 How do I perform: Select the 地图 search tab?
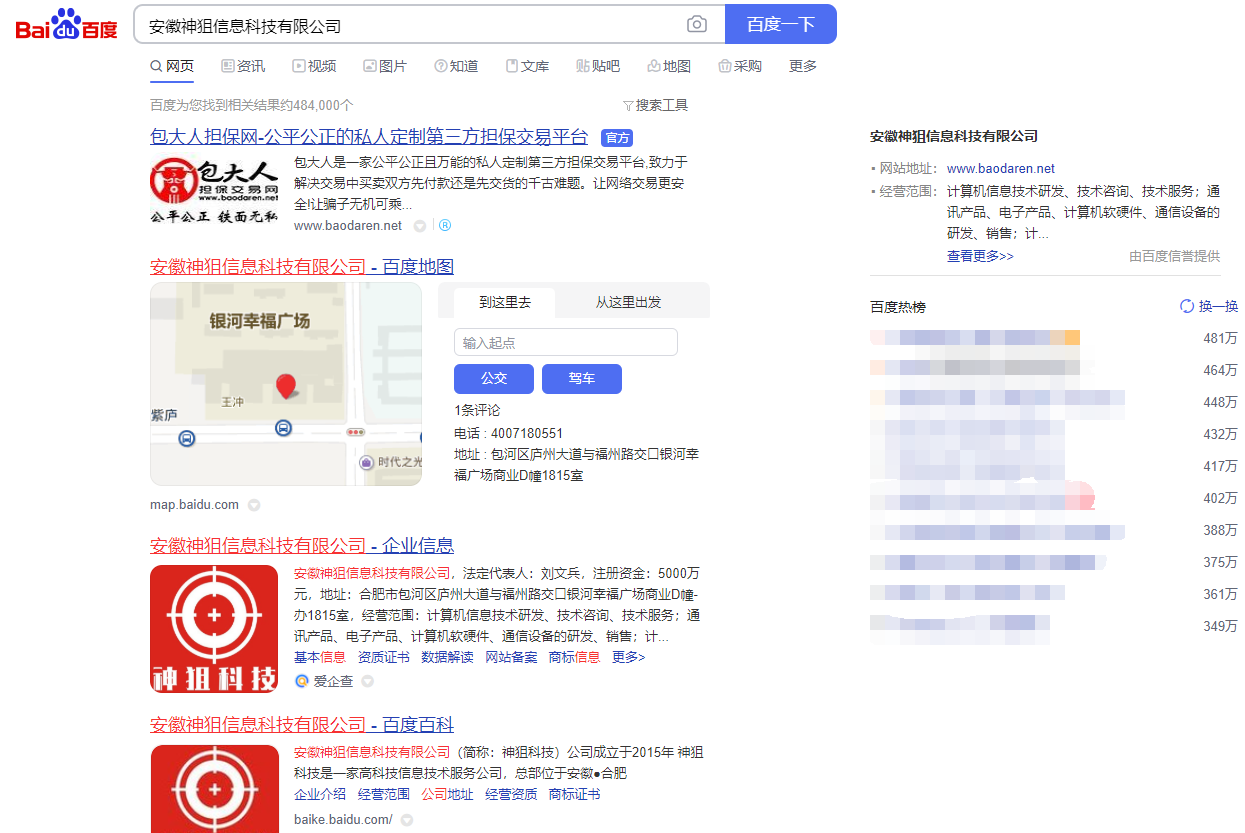pos(669,66)
